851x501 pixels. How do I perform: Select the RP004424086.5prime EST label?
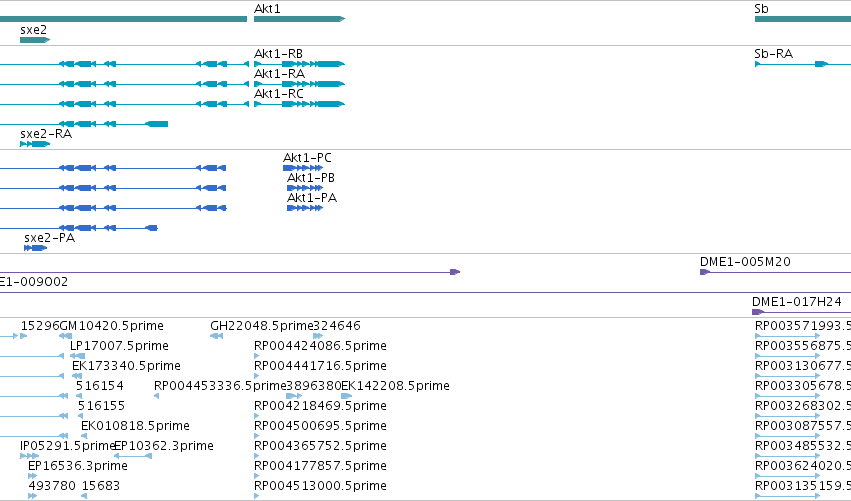(x=320, y=346)
